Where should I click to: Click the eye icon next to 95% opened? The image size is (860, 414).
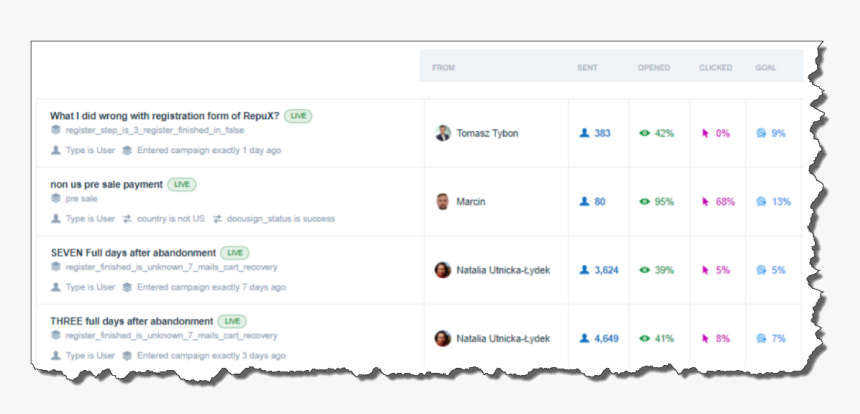coord(645,201)
